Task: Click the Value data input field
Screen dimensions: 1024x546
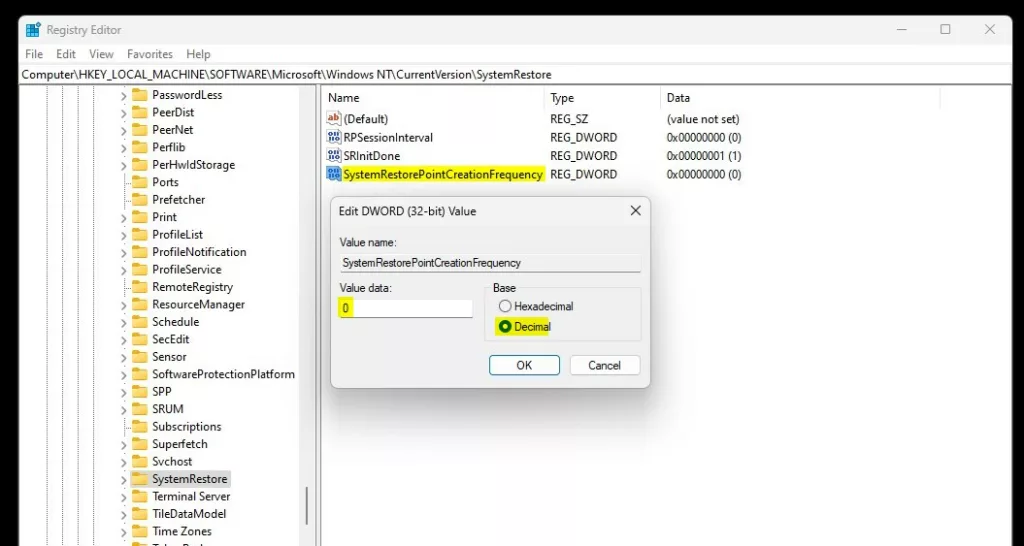Action: [406, 308]
